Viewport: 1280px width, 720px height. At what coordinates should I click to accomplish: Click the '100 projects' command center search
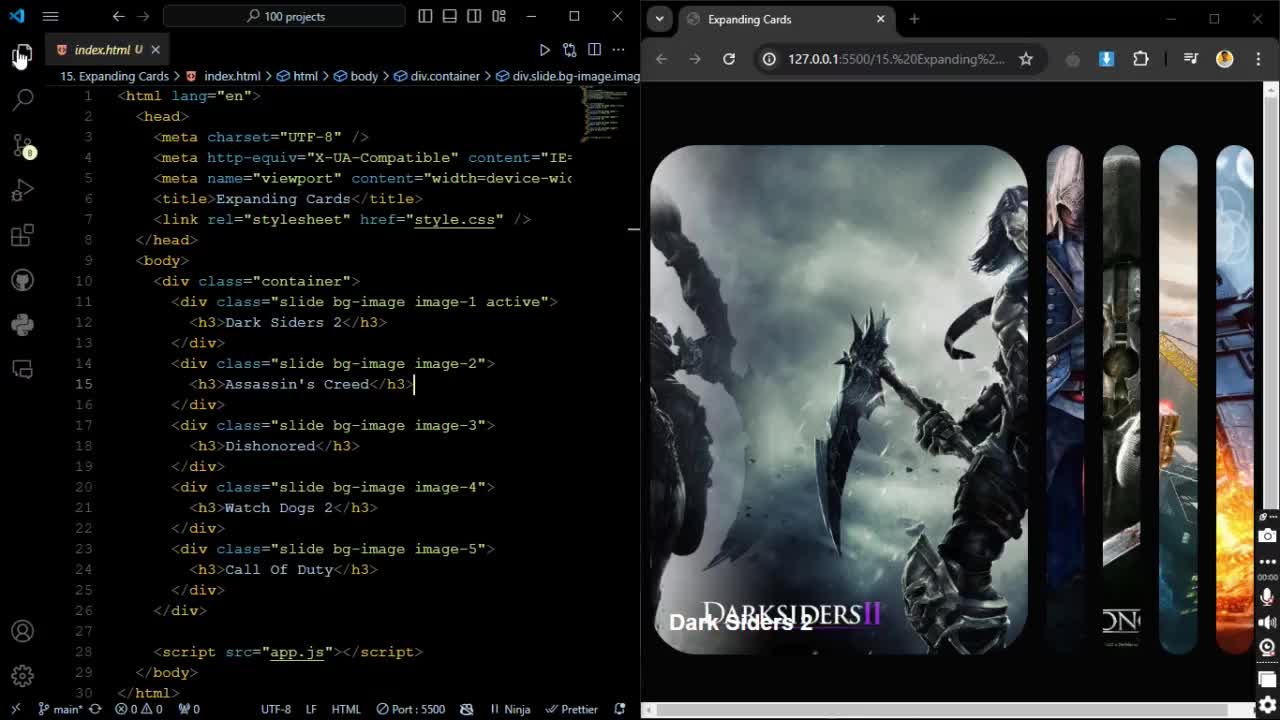point(284,16)
